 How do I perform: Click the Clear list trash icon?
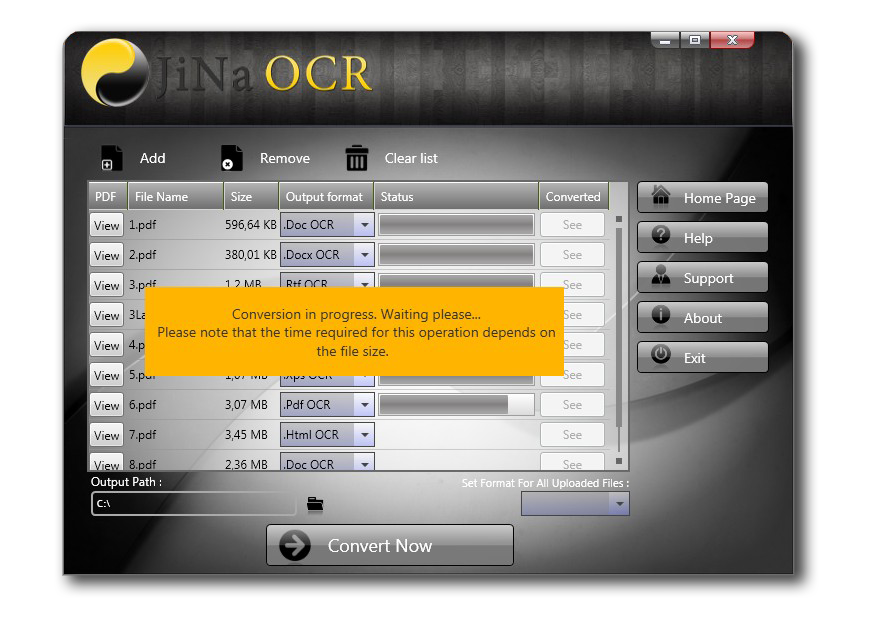357,158
